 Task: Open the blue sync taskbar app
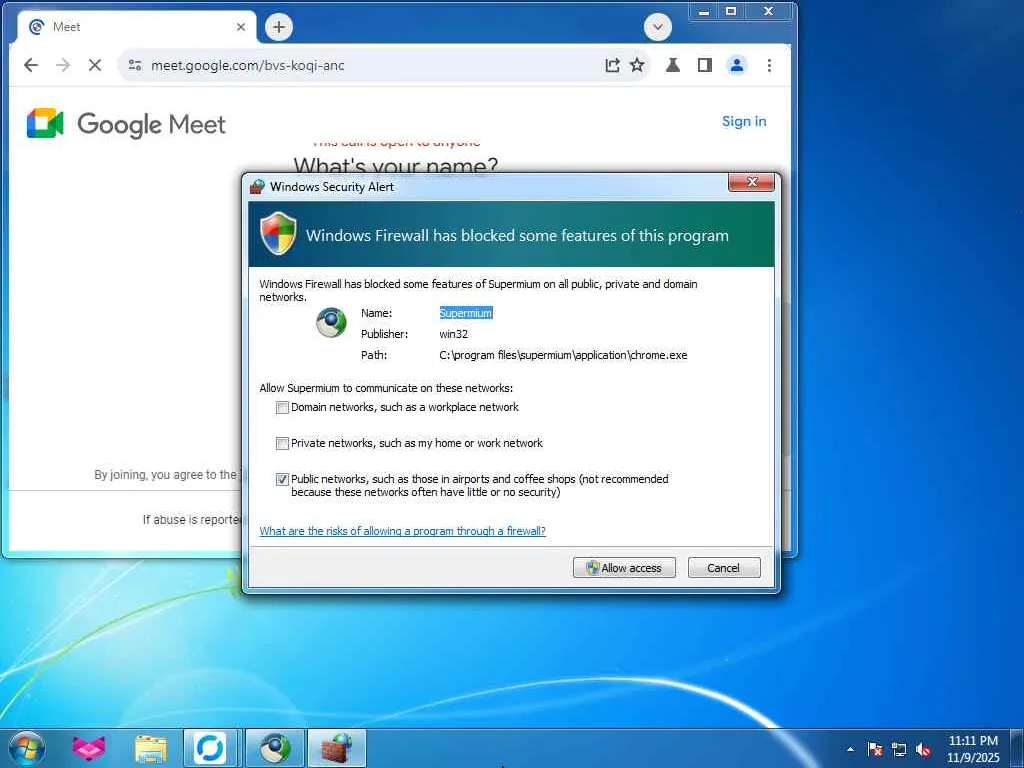click(x=210, y=748)
